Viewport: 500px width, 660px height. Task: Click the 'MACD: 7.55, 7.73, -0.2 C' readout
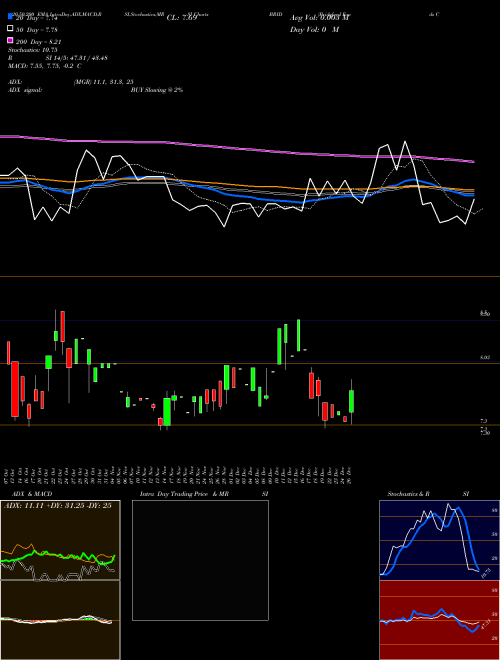click(x=45, y=66)
